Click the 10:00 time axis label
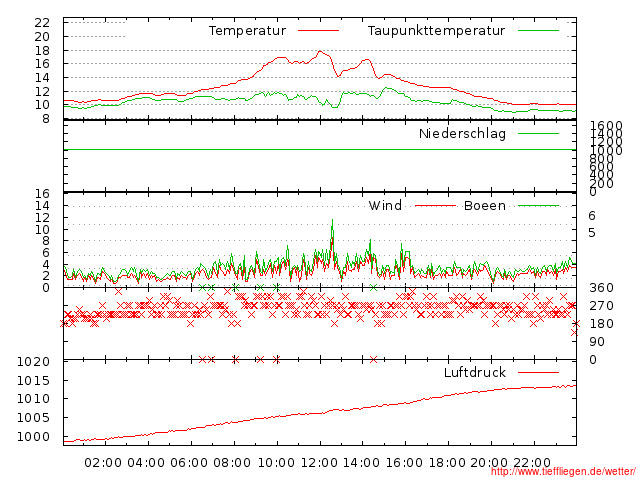The width and height of the screenshot is (640, 480). [276, 463]
